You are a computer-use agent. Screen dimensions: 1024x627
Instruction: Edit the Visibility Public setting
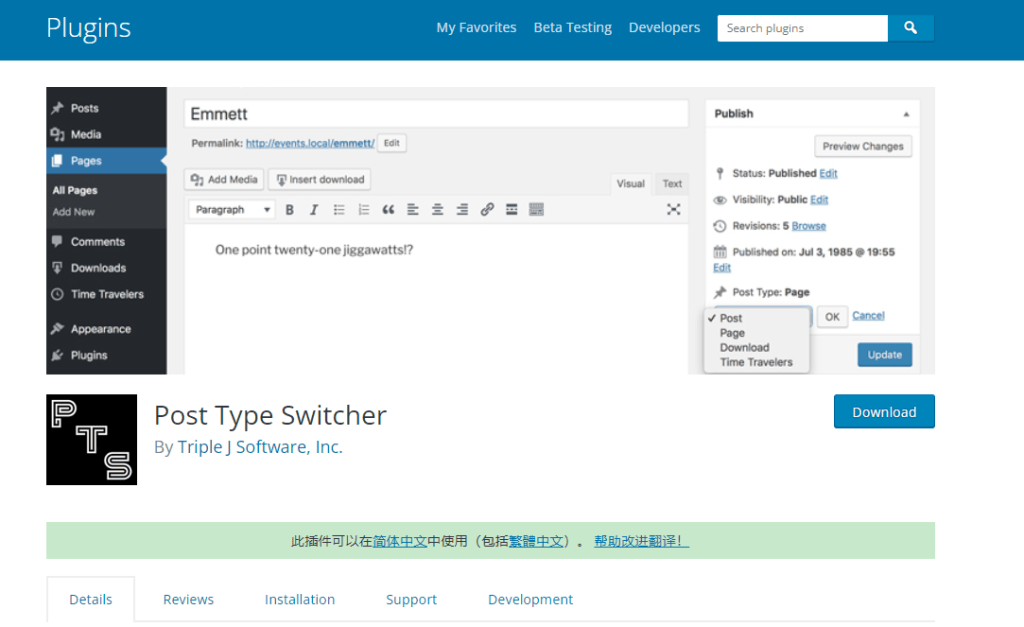[x=819, y=200]
